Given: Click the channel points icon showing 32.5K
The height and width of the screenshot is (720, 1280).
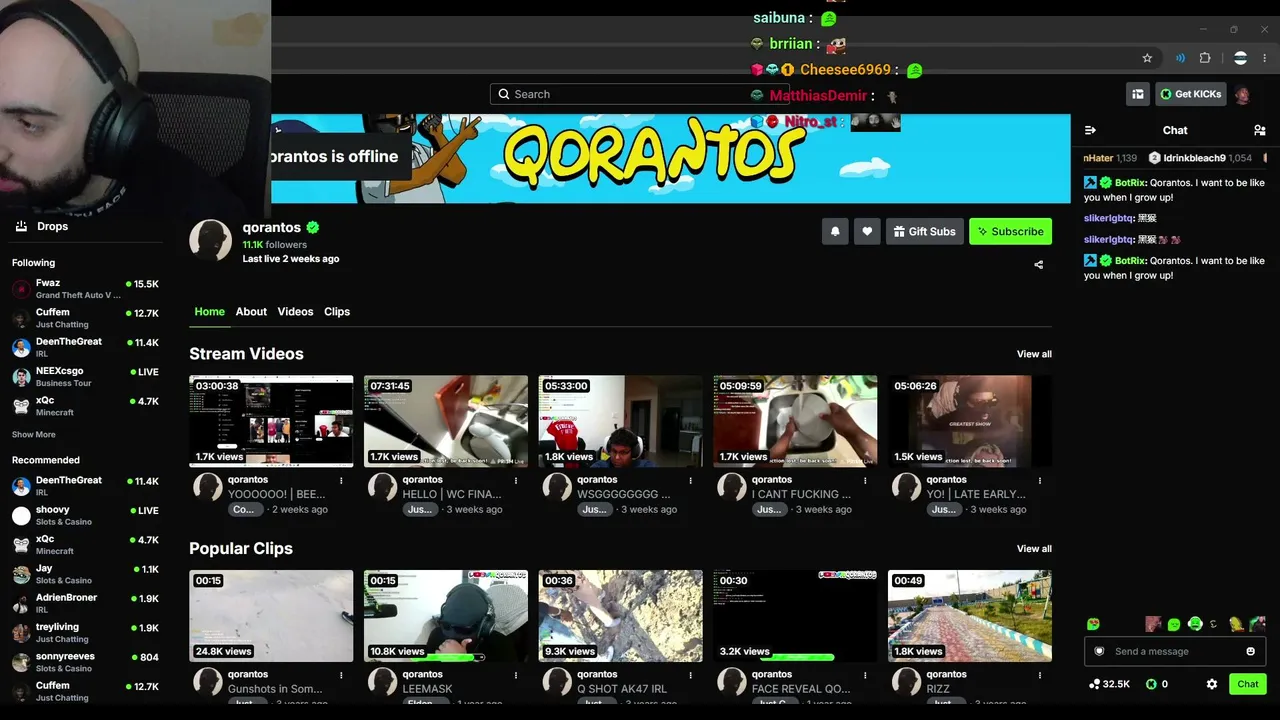Looking at the screenshot, I should point(1094,684).
